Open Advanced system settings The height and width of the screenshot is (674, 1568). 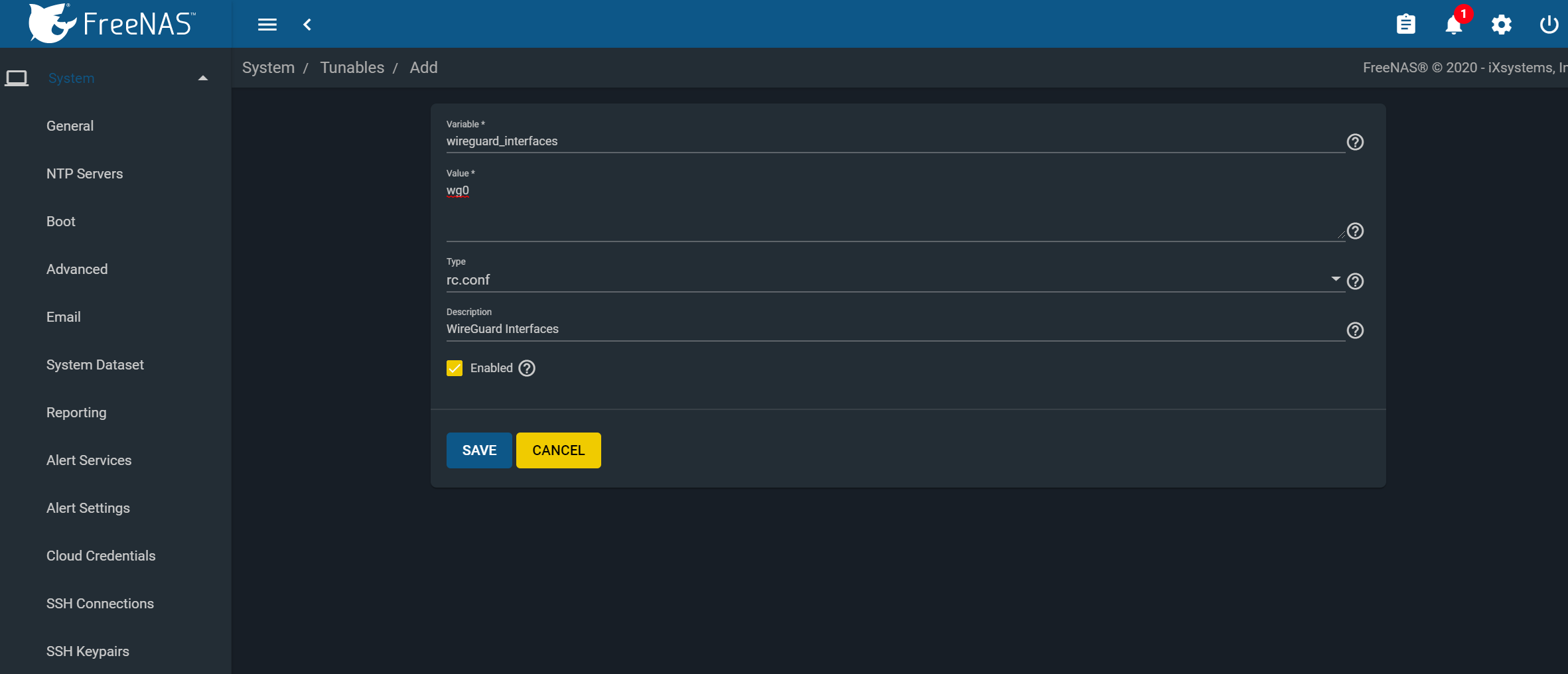point(77,269)
